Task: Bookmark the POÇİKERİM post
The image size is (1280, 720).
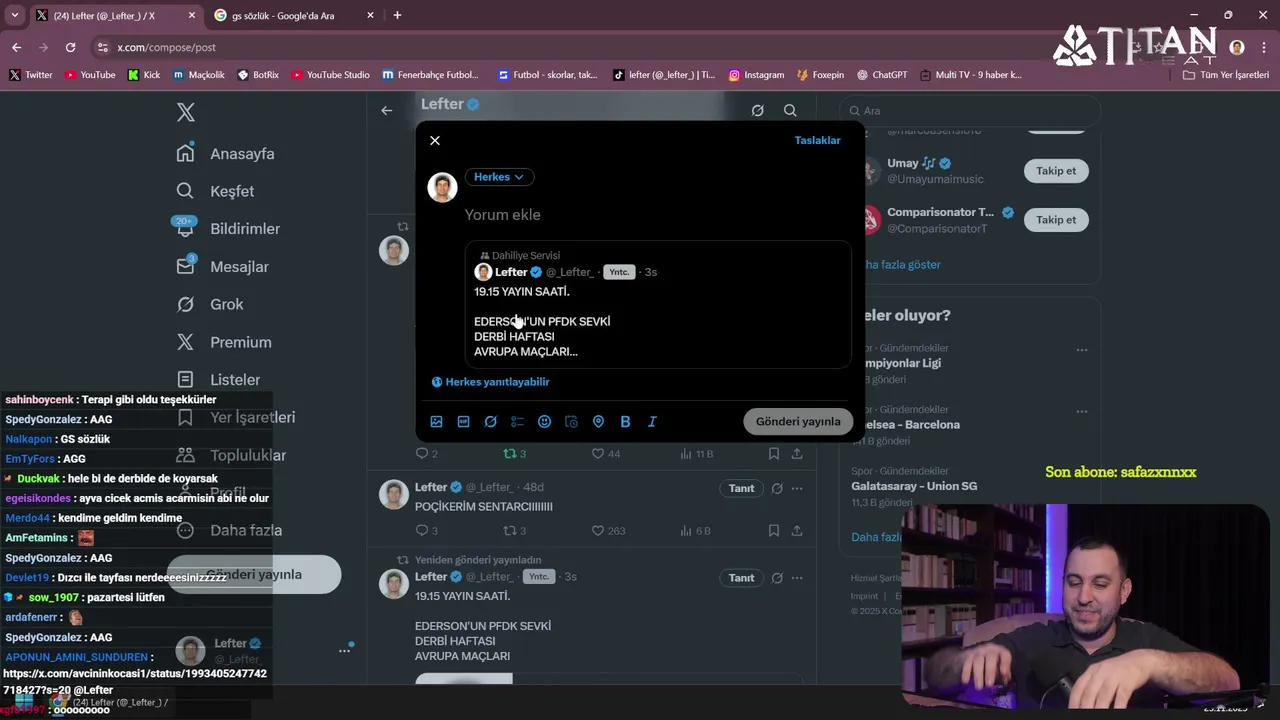Action: (x=774, y=531)
